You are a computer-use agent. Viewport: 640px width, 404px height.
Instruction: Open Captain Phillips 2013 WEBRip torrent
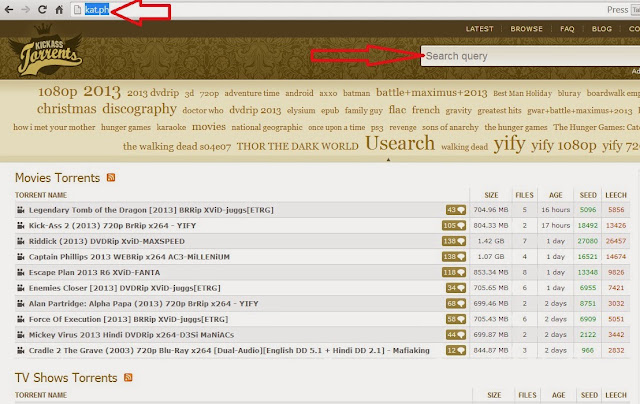(129, 257)
